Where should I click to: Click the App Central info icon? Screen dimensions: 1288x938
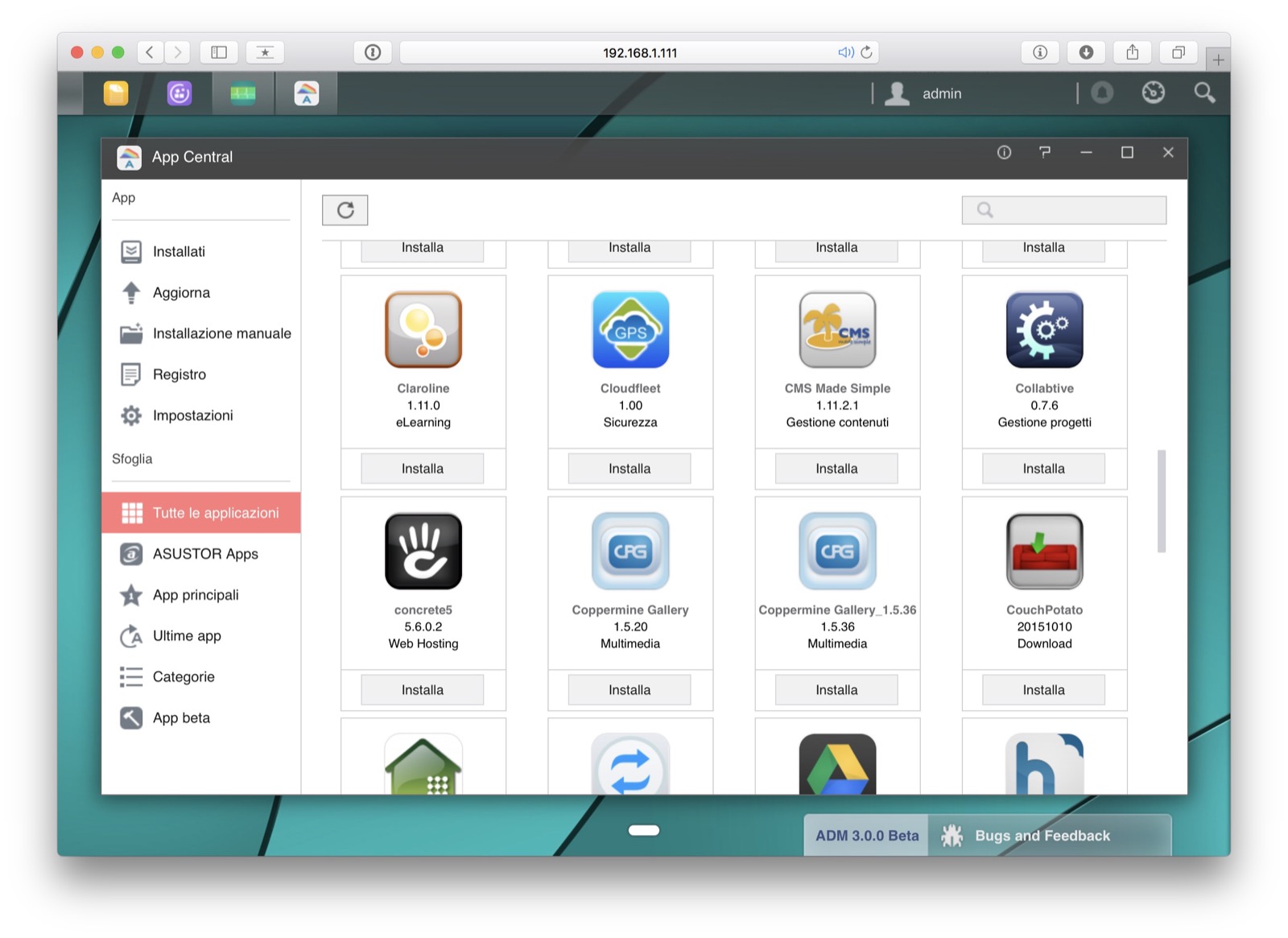coord(1004,152)
